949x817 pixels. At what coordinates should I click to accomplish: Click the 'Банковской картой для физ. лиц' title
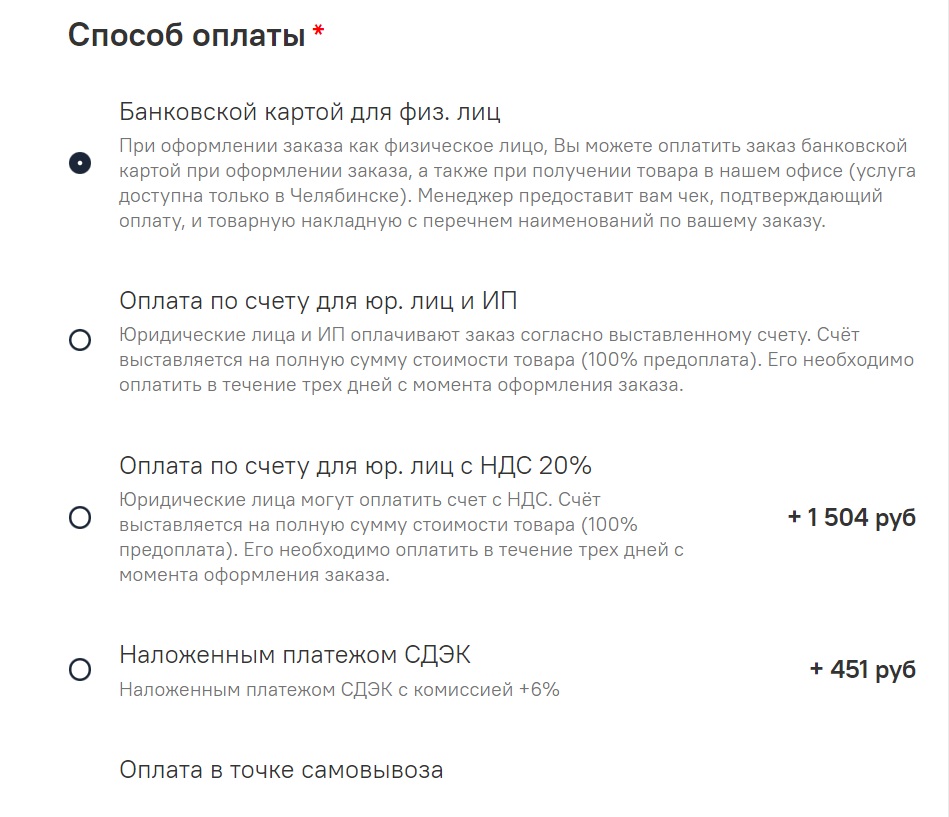coord(310,112)
